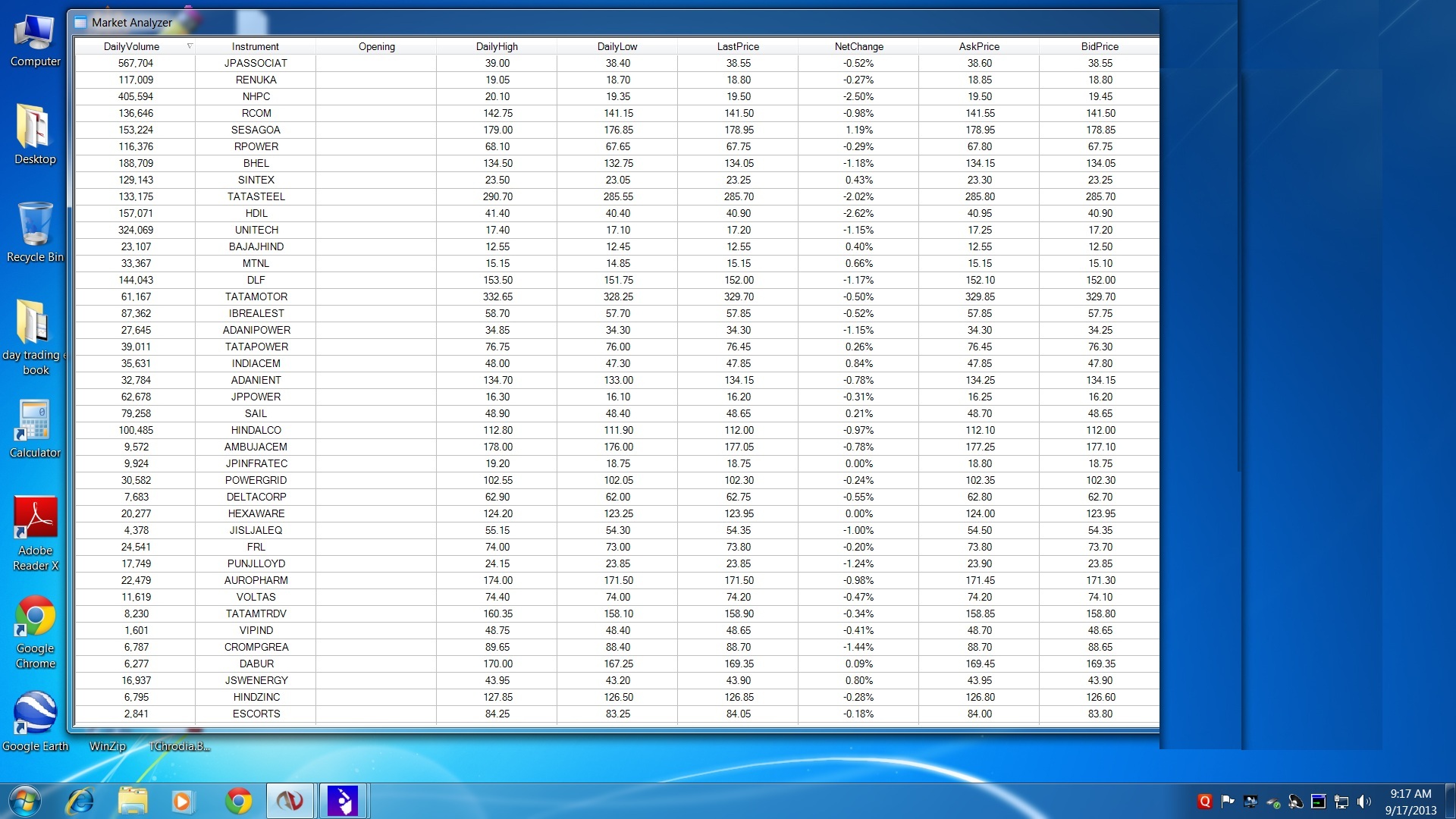Click DailyVolume sort arrow in header

tap(190, 46)
